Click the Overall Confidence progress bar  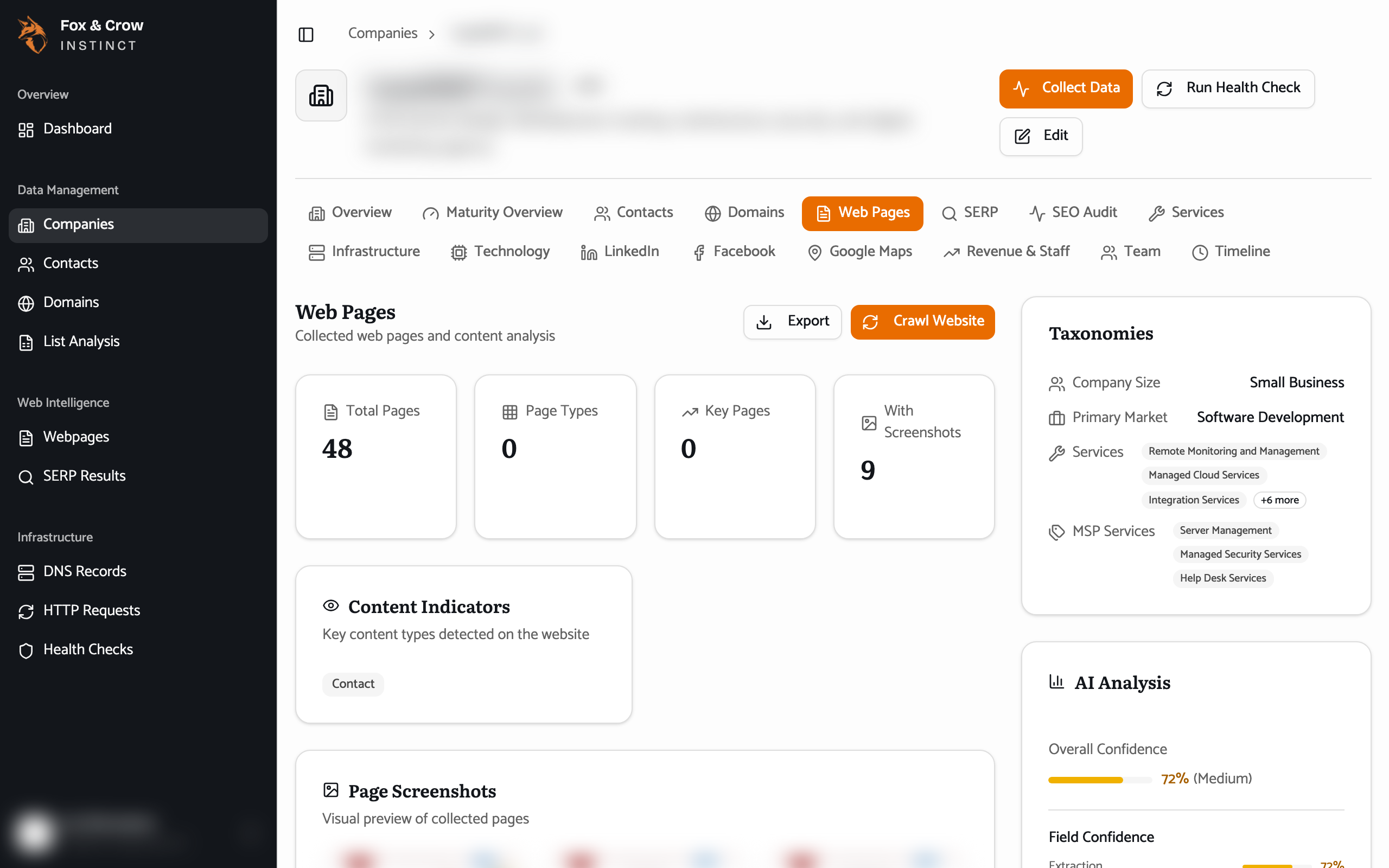(1100, 780)
